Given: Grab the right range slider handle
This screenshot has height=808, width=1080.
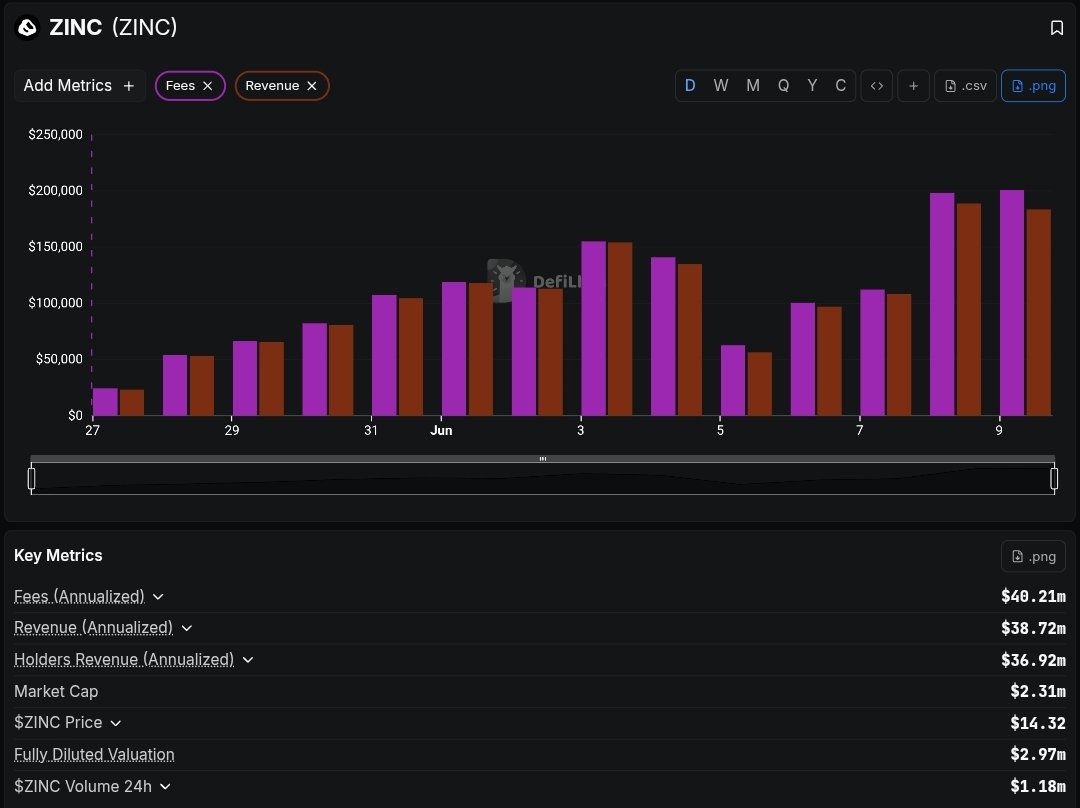Looking at the screenshot, I should 1054,478.
